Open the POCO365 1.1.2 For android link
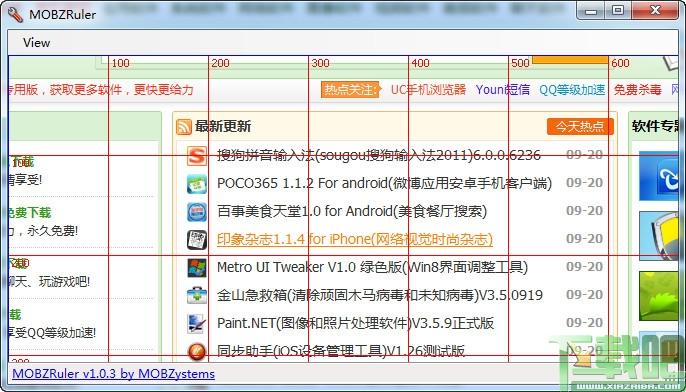The image size is (686, 392). [x=384, y=183]
